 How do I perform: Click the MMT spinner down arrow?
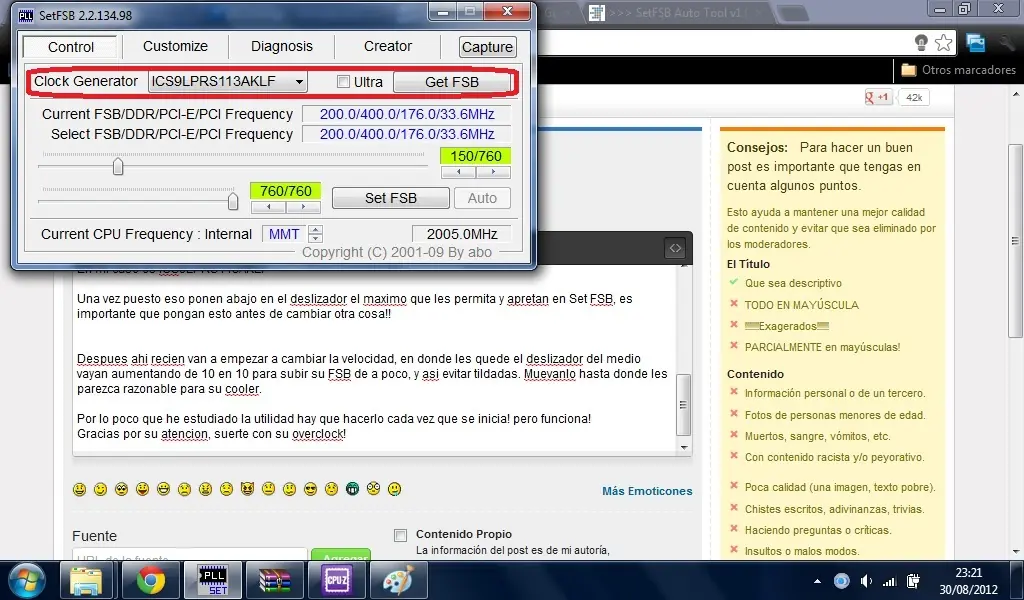(x=315, y=238)
